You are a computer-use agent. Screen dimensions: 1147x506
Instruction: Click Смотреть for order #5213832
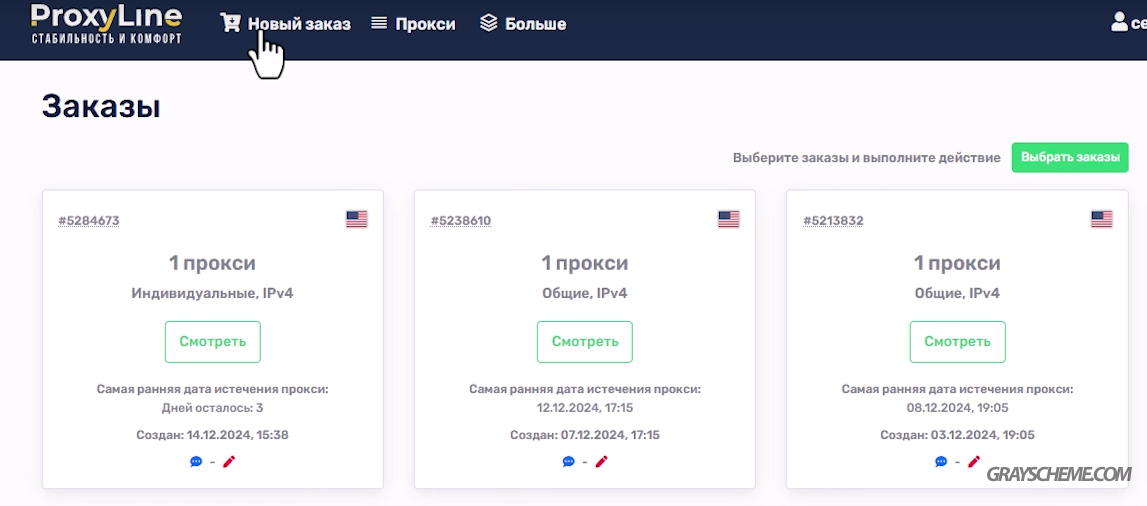point(958,341)
